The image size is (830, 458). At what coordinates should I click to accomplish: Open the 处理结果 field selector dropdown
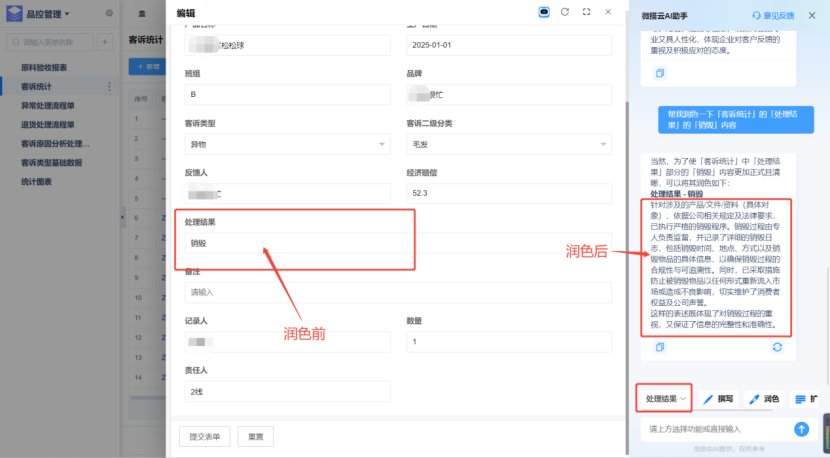point(664,399)
